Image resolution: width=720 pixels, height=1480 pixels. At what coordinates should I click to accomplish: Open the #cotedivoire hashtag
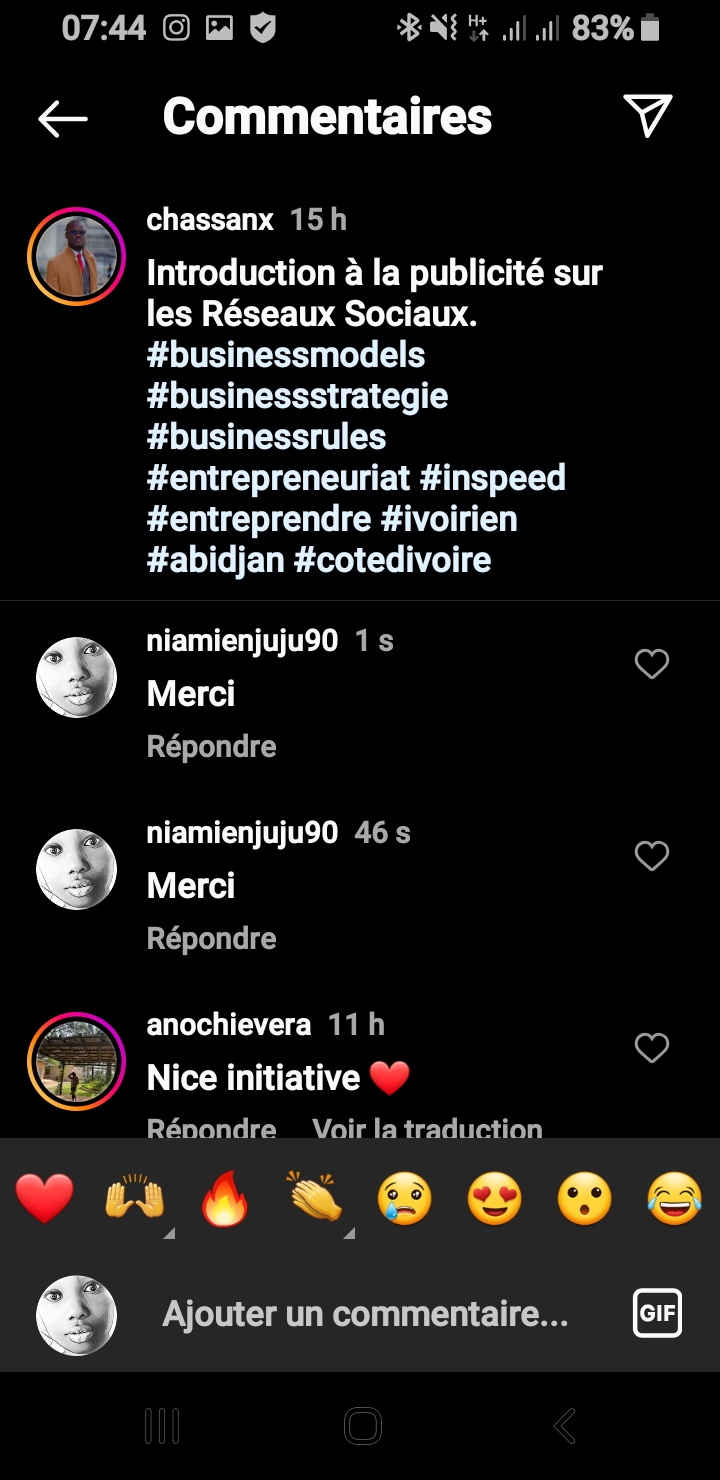pos(392,560)
